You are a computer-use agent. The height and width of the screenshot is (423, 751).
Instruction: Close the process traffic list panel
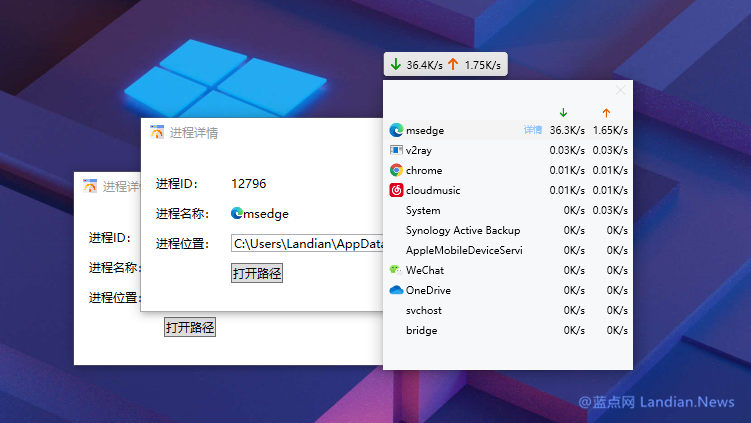620,90
